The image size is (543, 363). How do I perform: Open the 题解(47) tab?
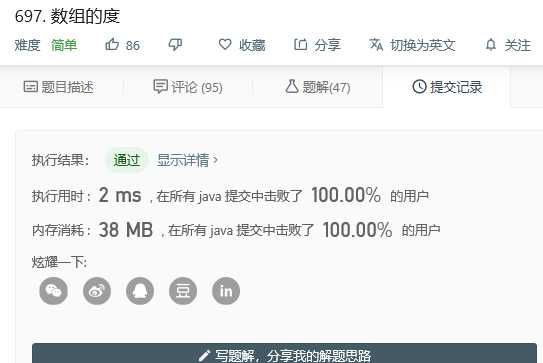tap(318, 87)
